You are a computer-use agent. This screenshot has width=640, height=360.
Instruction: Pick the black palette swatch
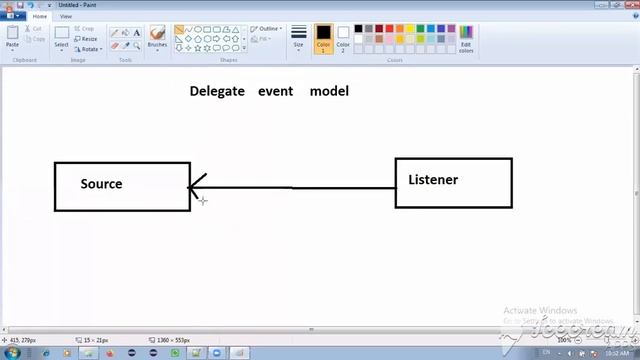tap(358, 29)
